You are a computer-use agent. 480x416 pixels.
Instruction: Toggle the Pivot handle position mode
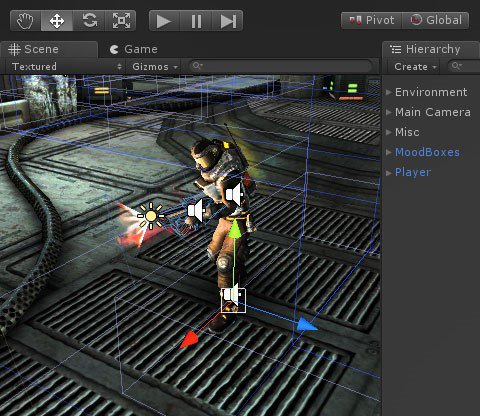(x=372, y=20)
